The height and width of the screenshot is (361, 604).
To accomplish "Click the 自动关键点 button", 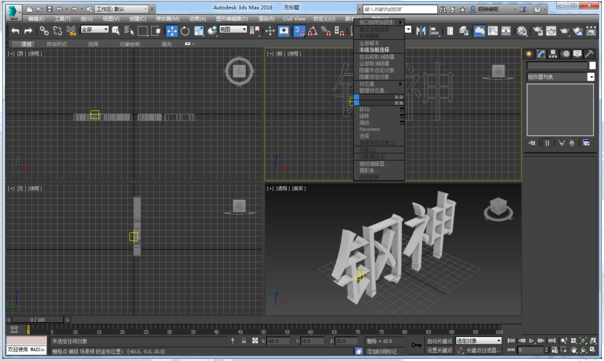I will click(440, 341).
